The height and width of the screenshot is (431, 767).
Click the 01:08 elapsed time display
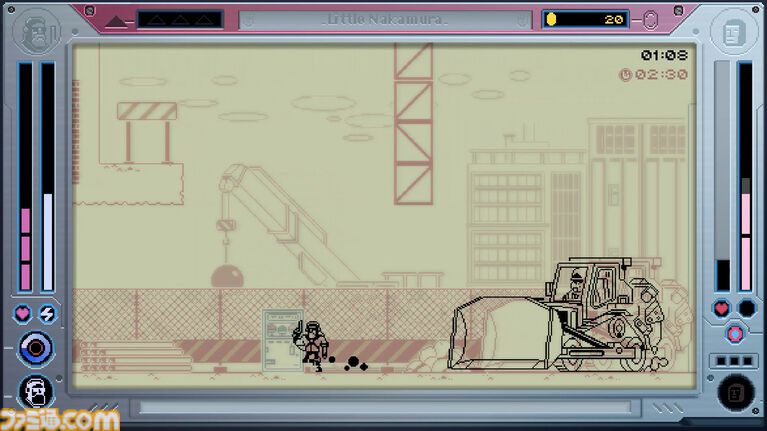664,55
